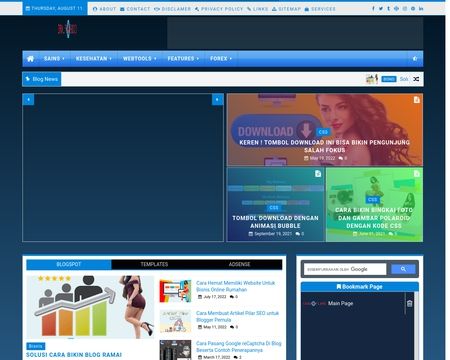450x360 pixels.
Task: Click the comment icon under Cara Hemat Memiliki Website
Action: pyautogui.click(x=232, y=297)
